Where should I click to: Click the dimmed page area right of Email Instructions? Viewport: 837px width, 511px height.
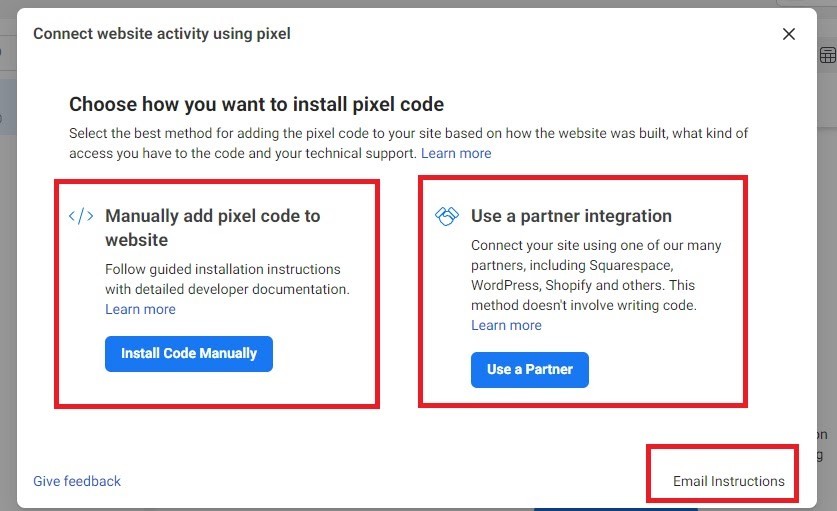coord(826,470)
